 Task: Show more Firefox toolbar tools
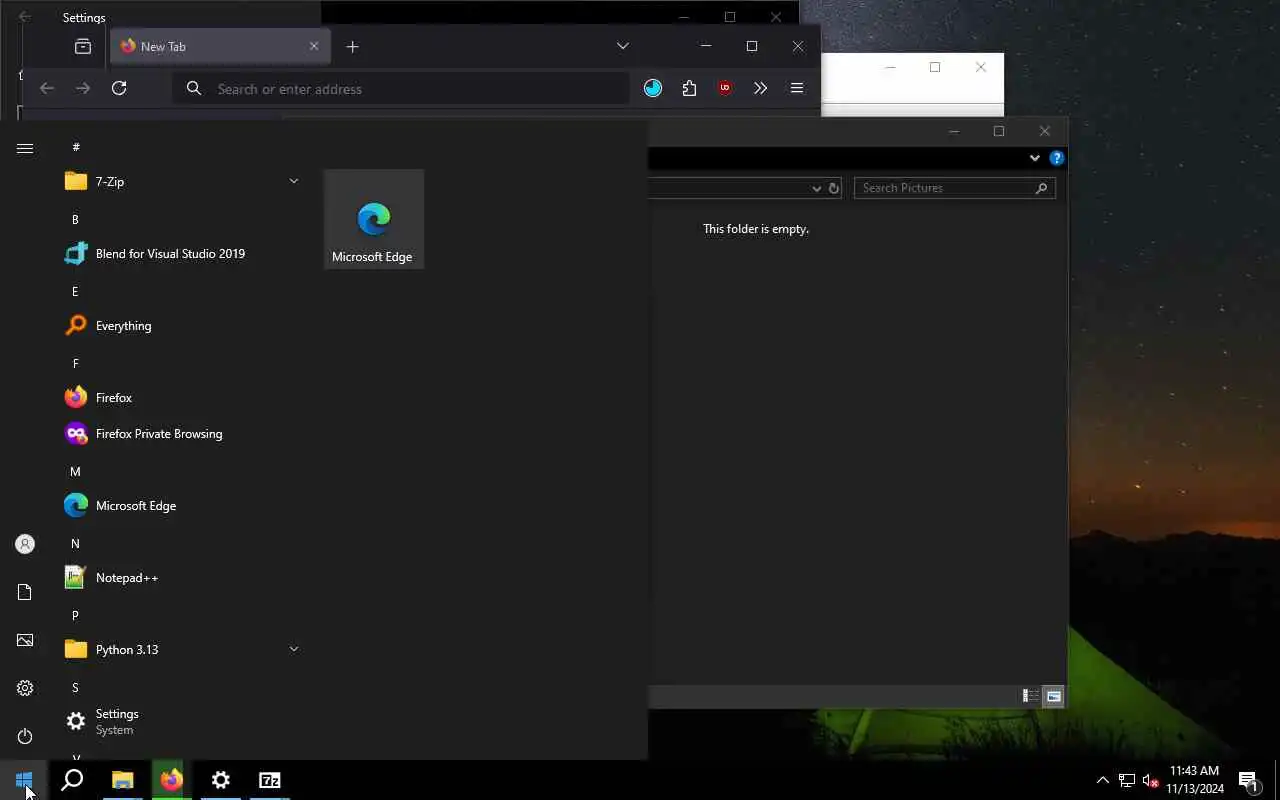coord(761,89)
